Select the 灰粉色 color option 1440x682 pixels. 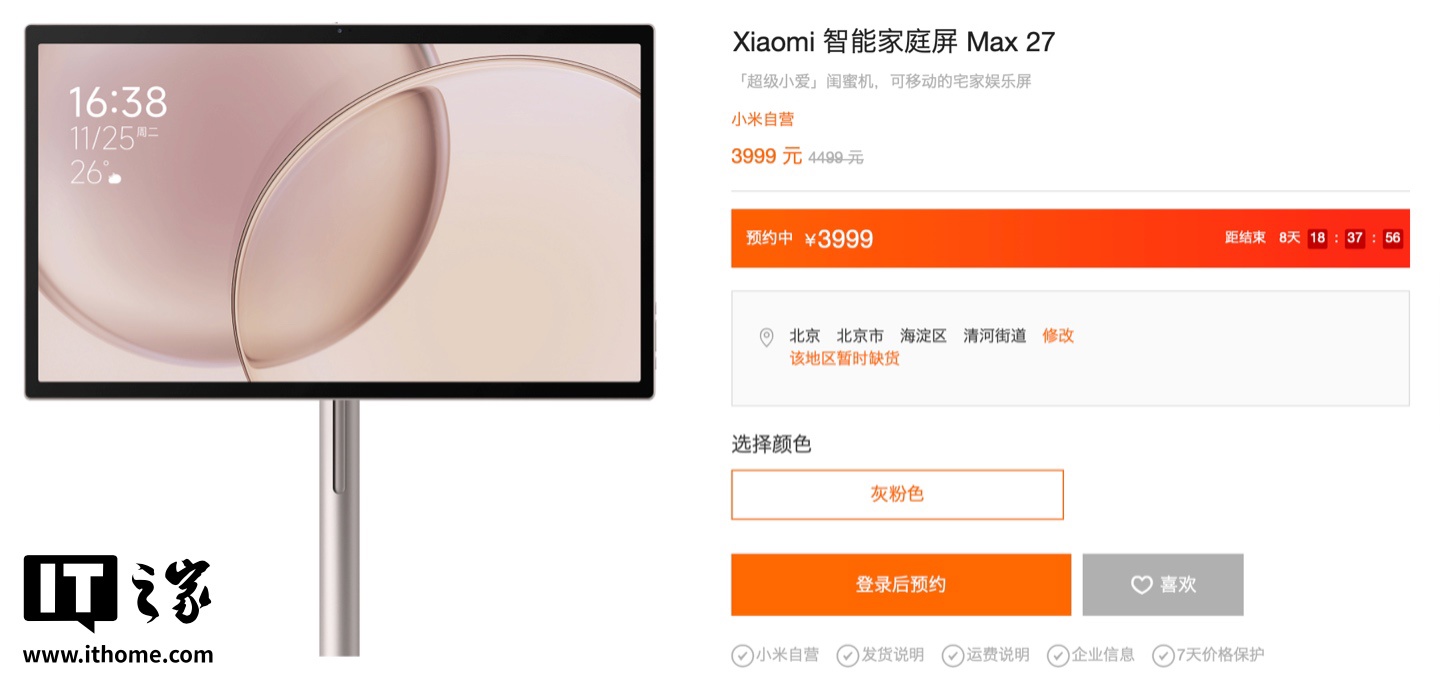897,495
